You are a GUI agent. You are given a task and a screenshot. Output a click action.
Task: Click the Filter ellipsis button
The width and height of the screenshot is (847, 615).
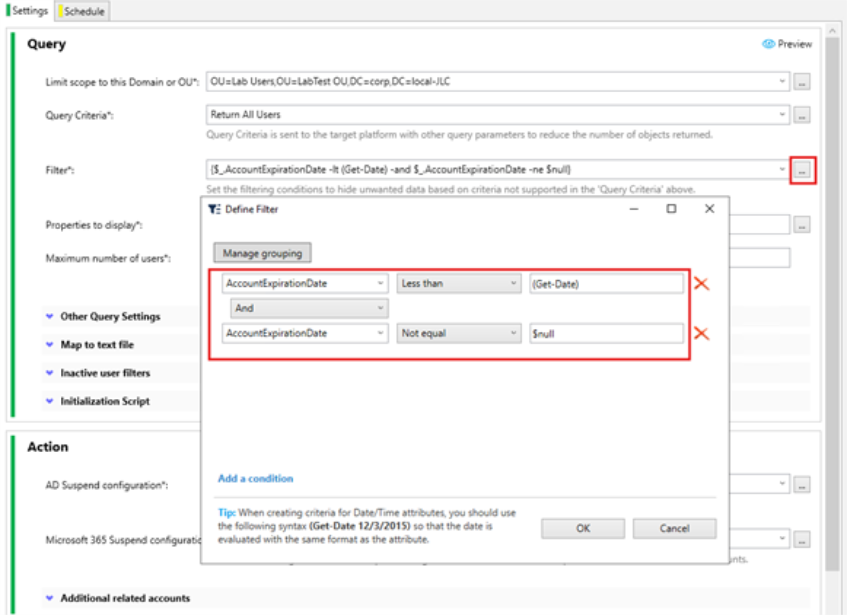click(x=802, y=171)
